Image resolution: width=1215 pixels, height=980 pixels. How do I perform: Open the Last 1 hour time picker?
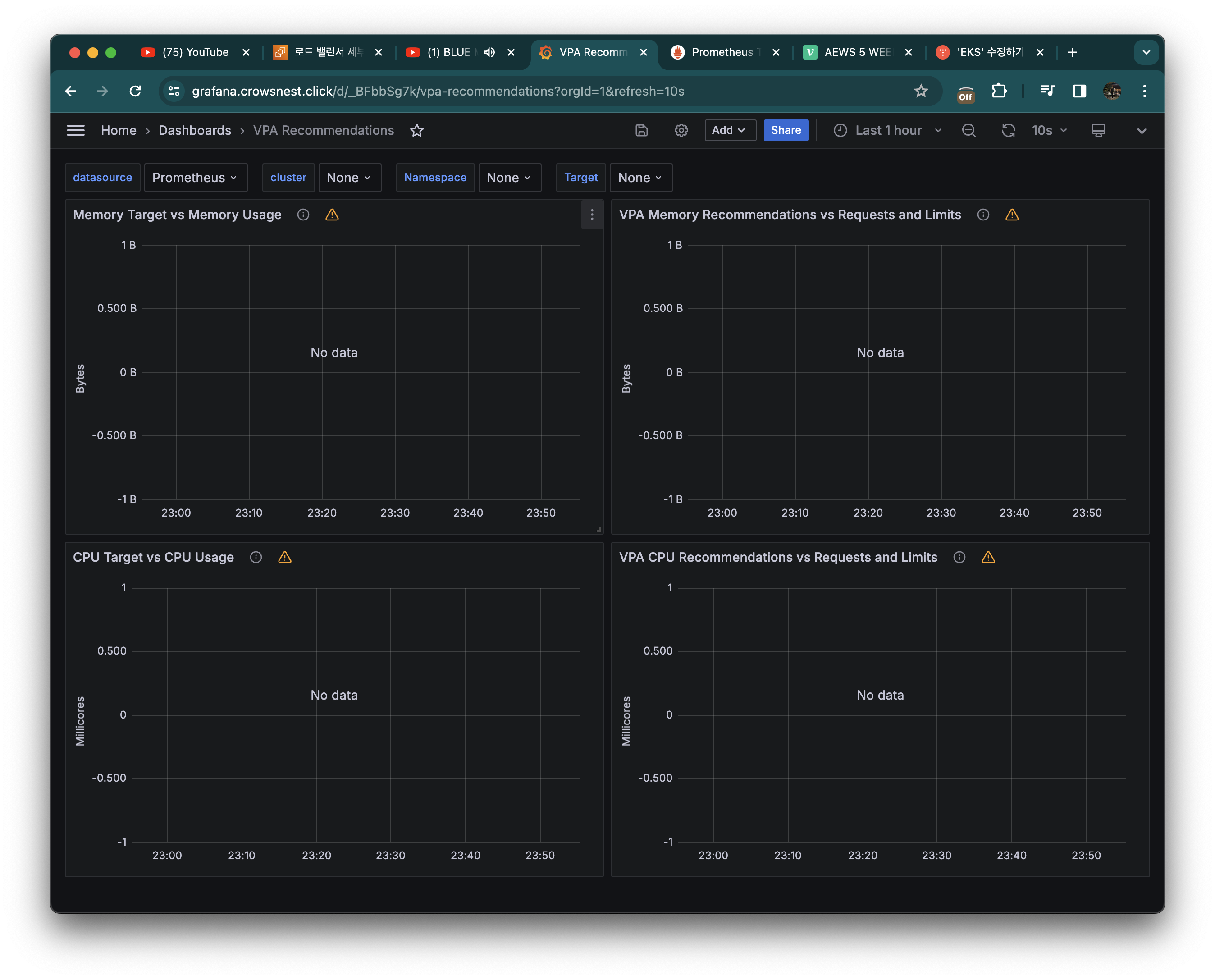888,130
